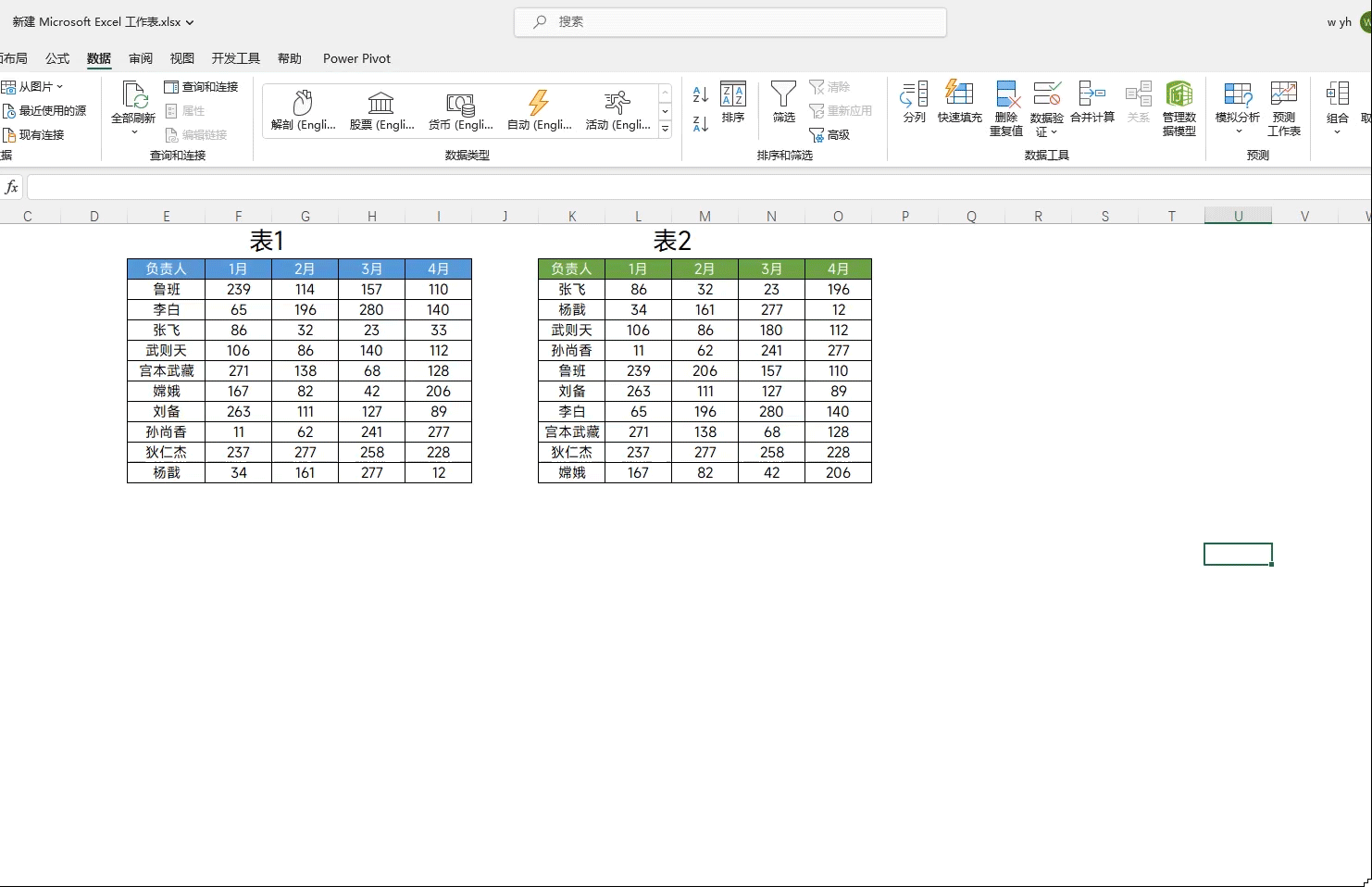This screenshot has height=887, width=1372.
Task: Click the Existing Connections icon
Action: (9, 135)
